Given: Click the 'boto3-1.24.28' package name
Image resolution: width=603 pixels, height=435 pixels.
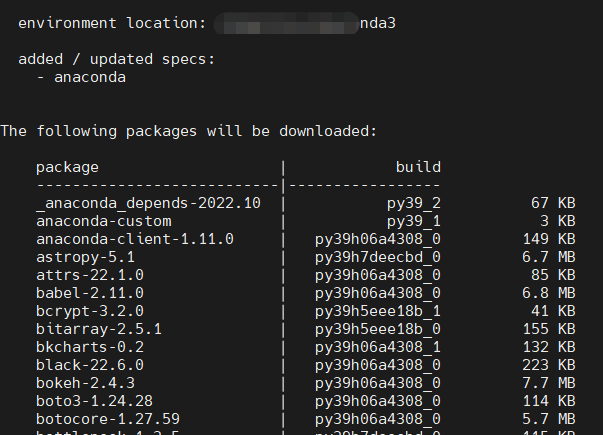Looking at the screenshot, I should (95, 402).
